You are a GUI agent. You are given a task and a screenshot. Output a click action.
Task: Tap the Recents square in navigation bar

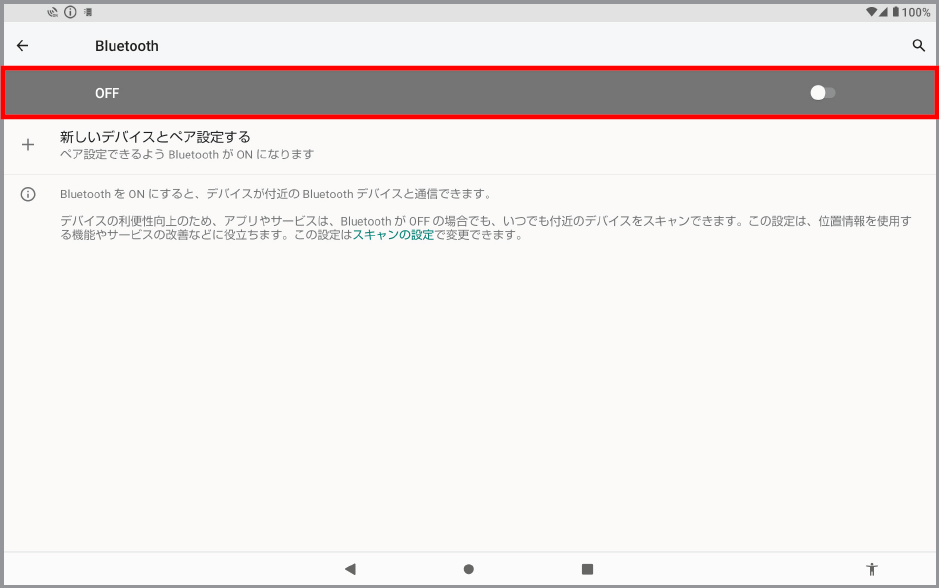587,569
